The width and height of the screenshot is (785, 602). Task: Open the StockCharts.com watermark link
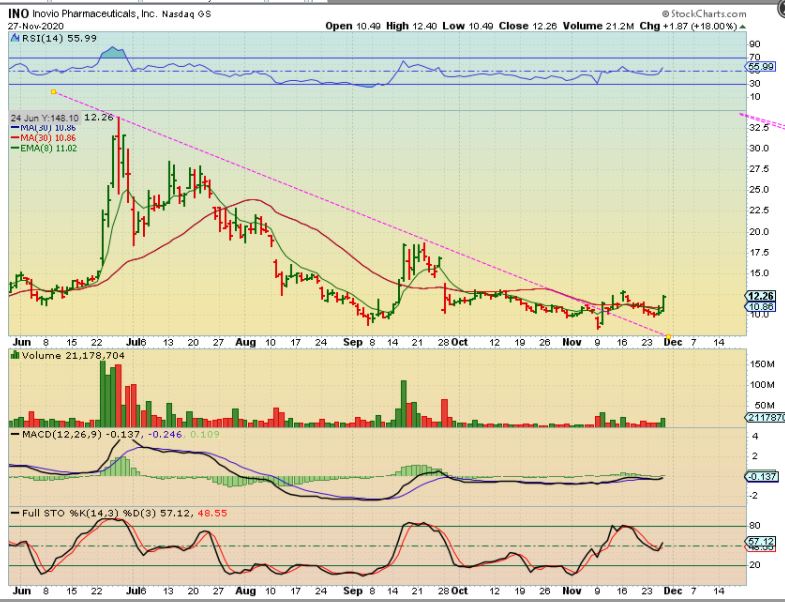pos(704,14)
